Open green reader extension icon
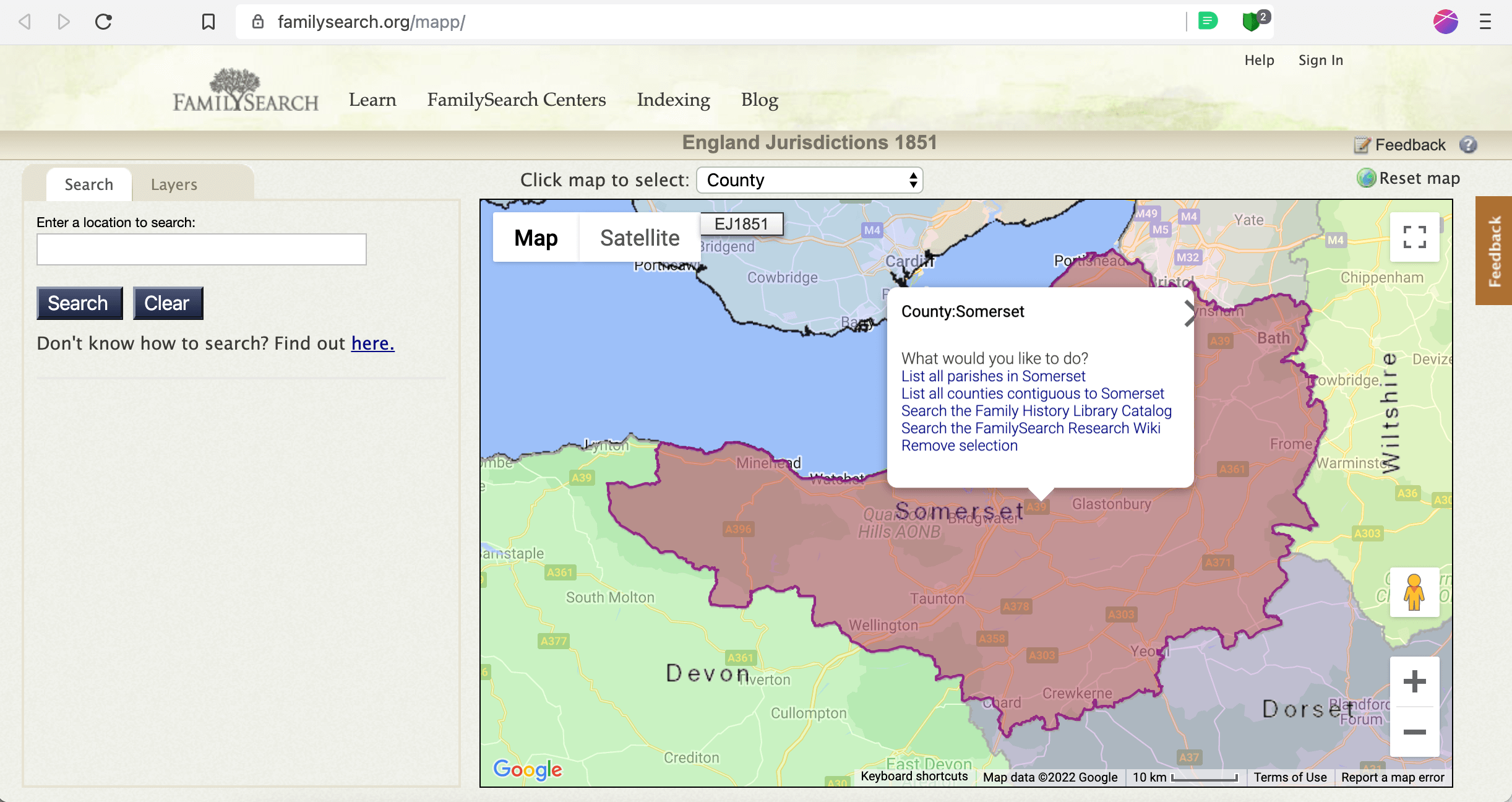 tap(1208, 21)
